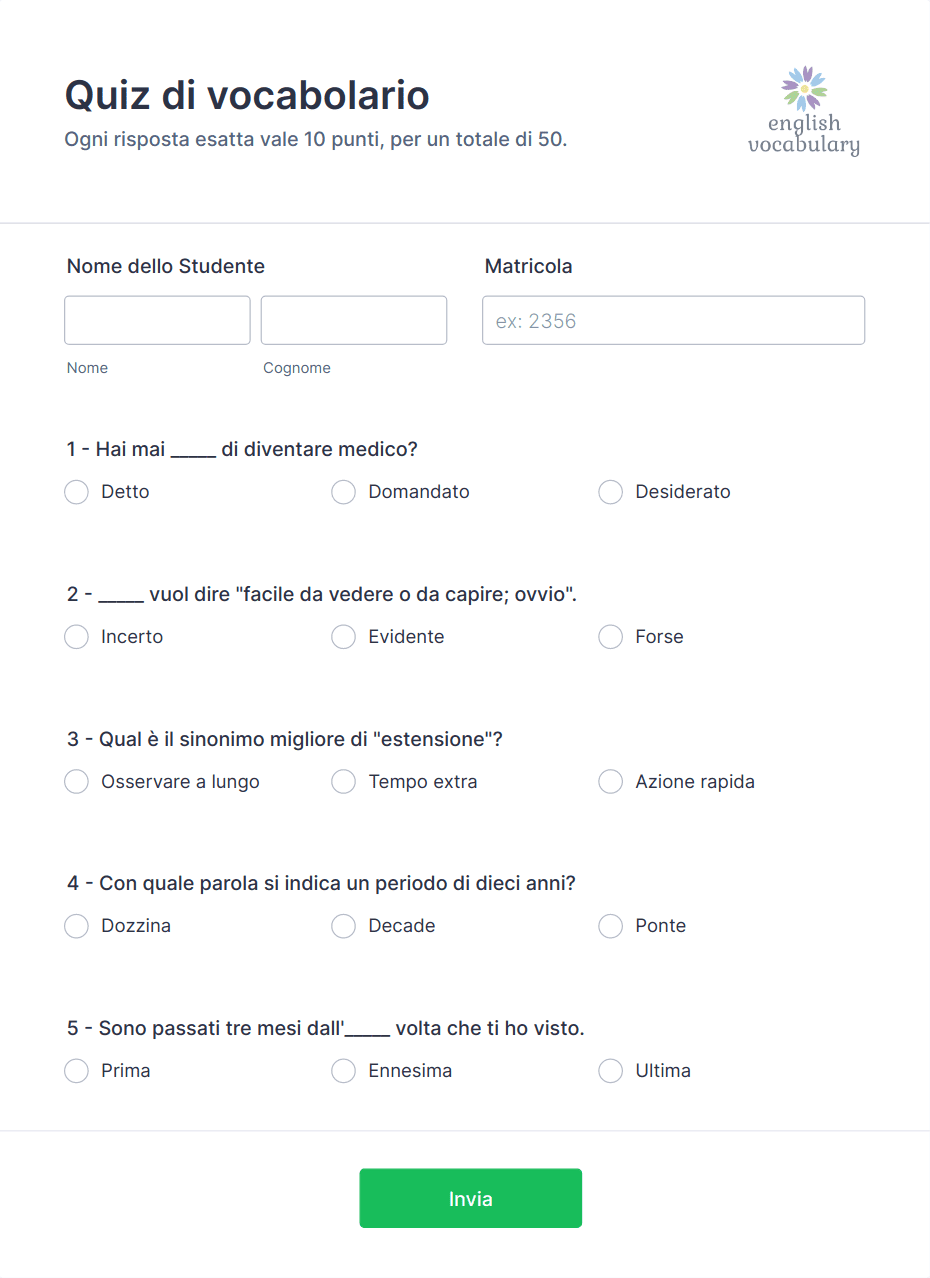The width and height of the screenshot is (930, 1278).
Task: Choose the "Ennesima" answer
Action: tap(343, 1071)
